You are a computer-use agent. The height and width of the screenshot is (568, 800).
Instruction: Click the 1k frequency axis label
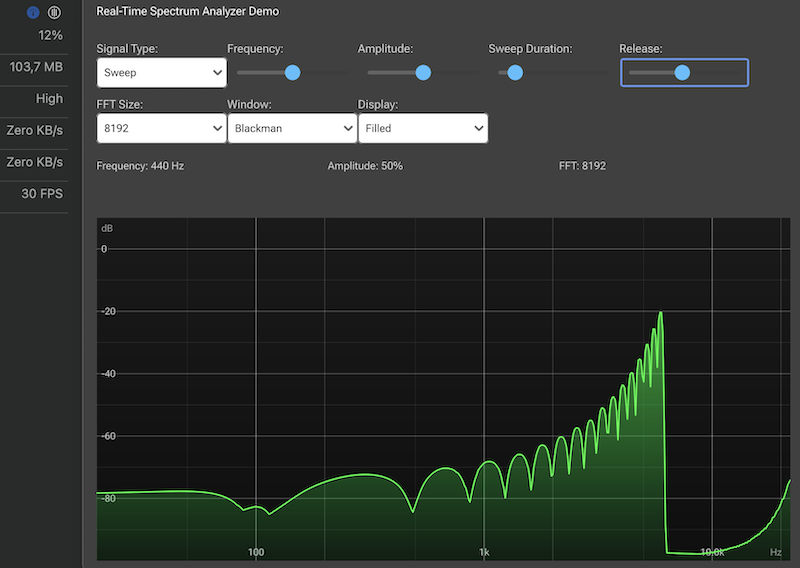(484, 552)
